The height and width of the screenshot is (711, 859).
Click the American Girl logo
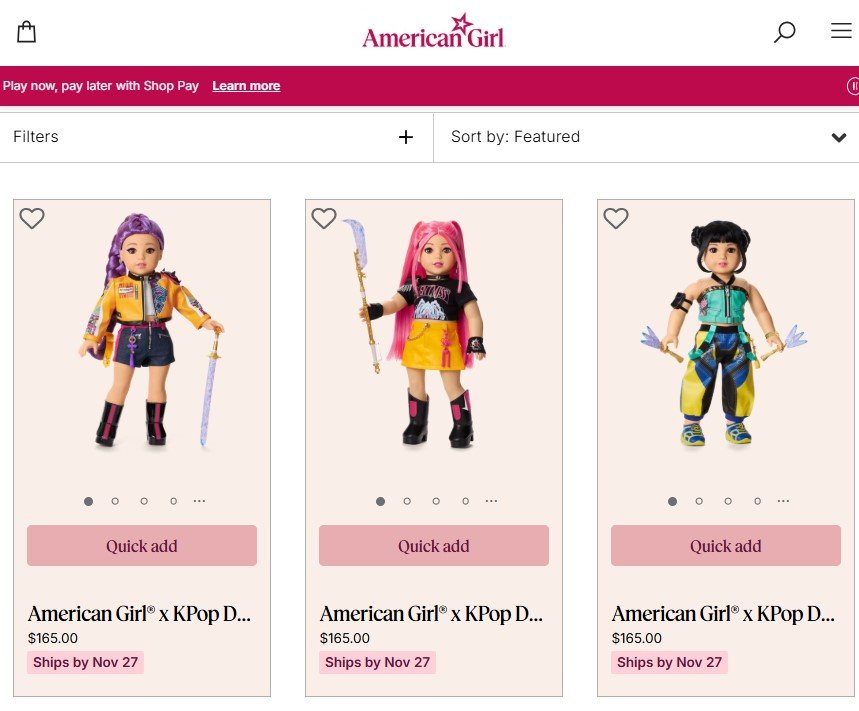click(433, 32)
